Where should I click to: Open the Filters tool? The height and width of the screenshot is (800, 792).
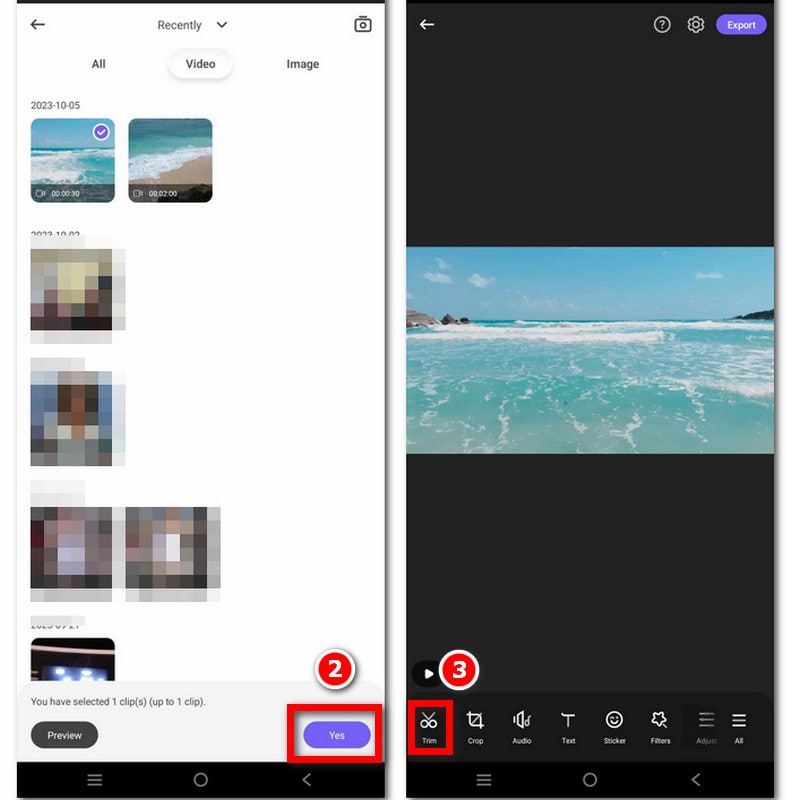tap(660, 727)
